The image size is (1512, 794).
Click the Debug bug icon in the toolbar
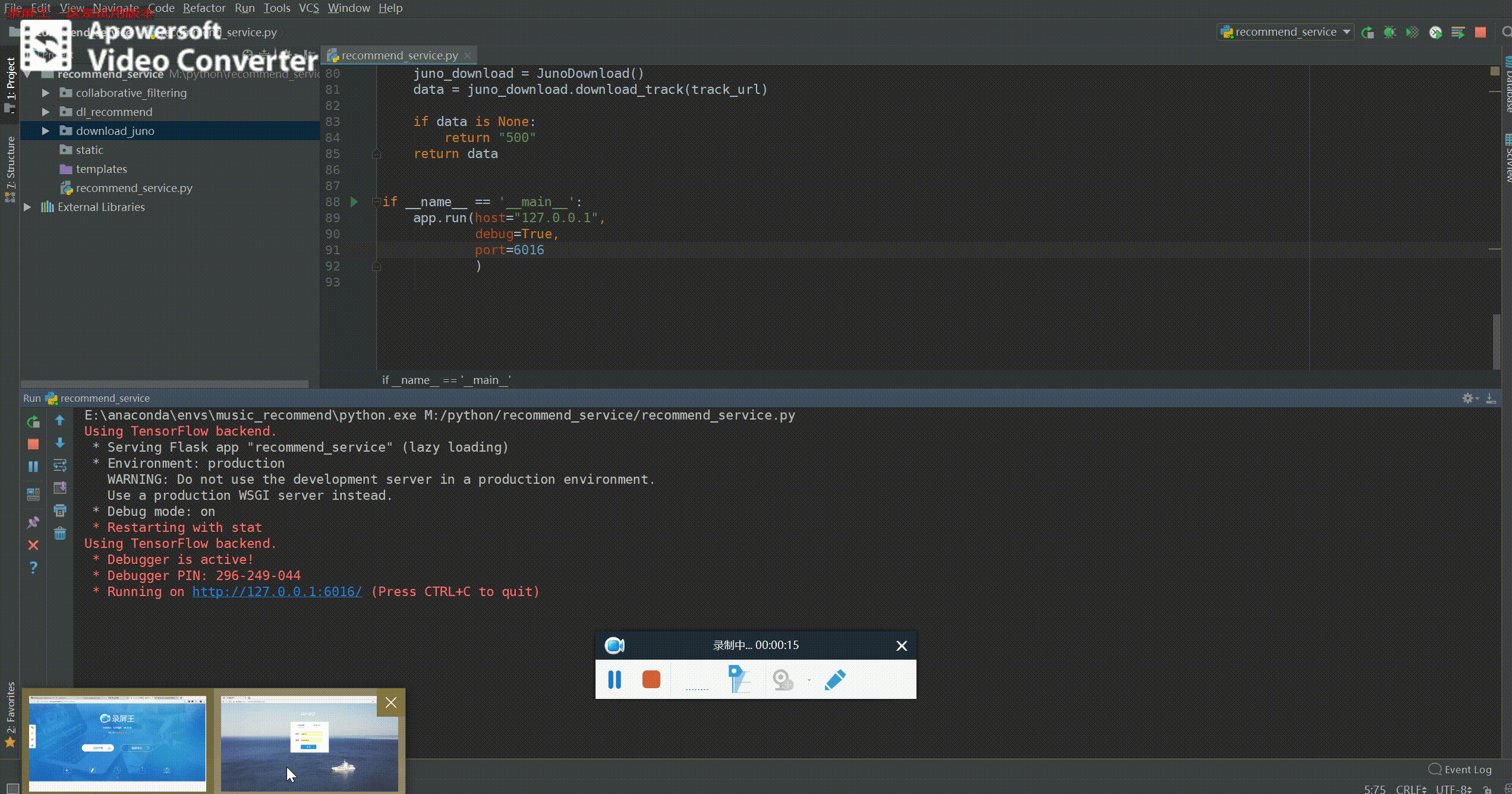[1390, 32]
